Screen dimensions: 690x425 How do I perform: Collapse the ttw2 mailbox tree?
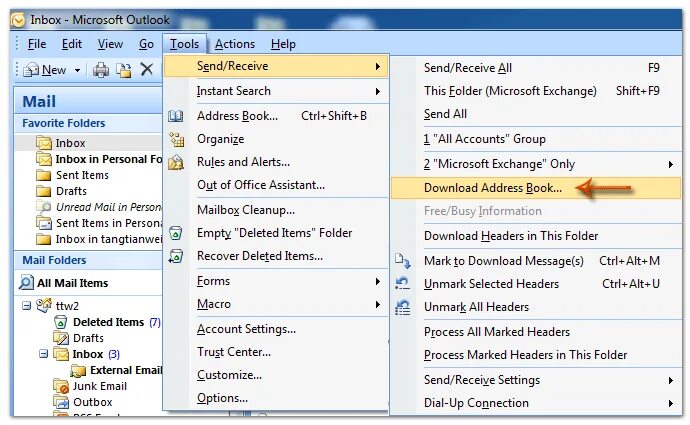26,305
